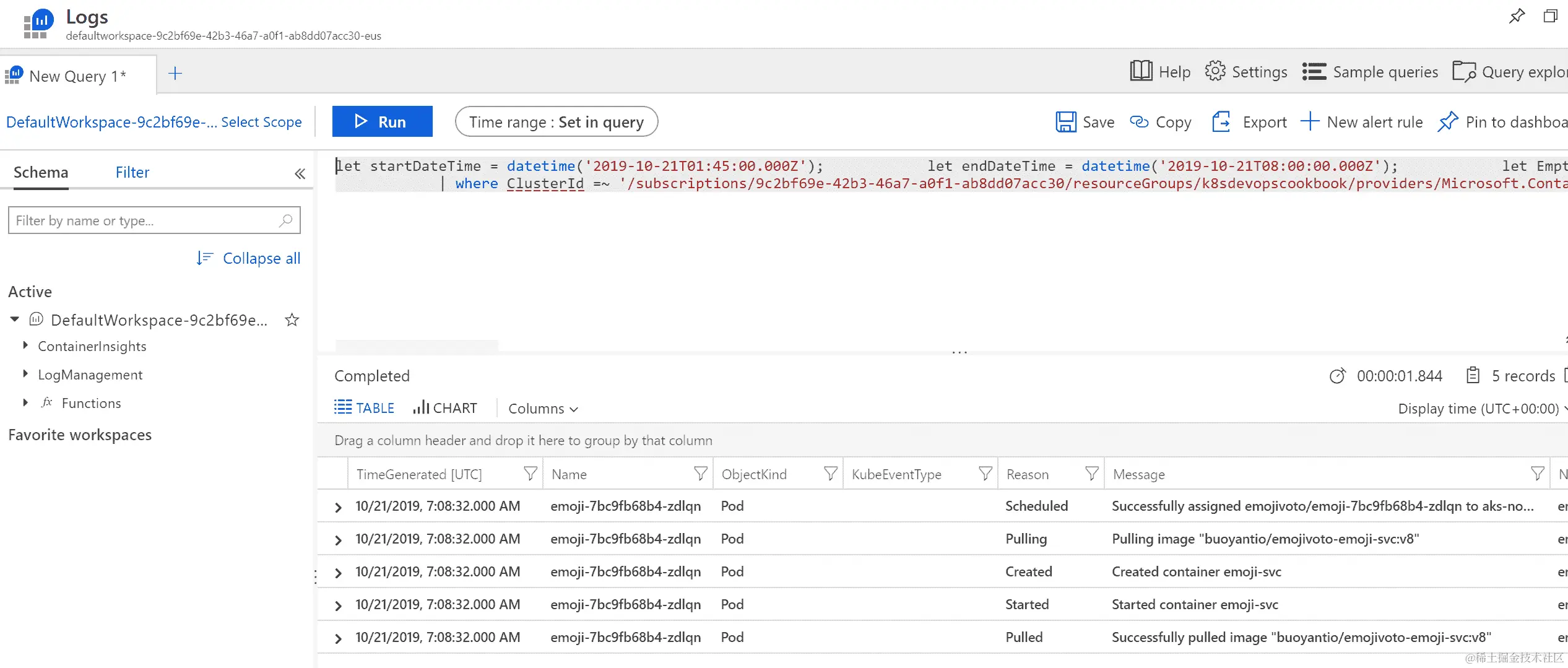Open Sample queries list icon
The image size is (1568, 668).
[x=1314, y=72]
